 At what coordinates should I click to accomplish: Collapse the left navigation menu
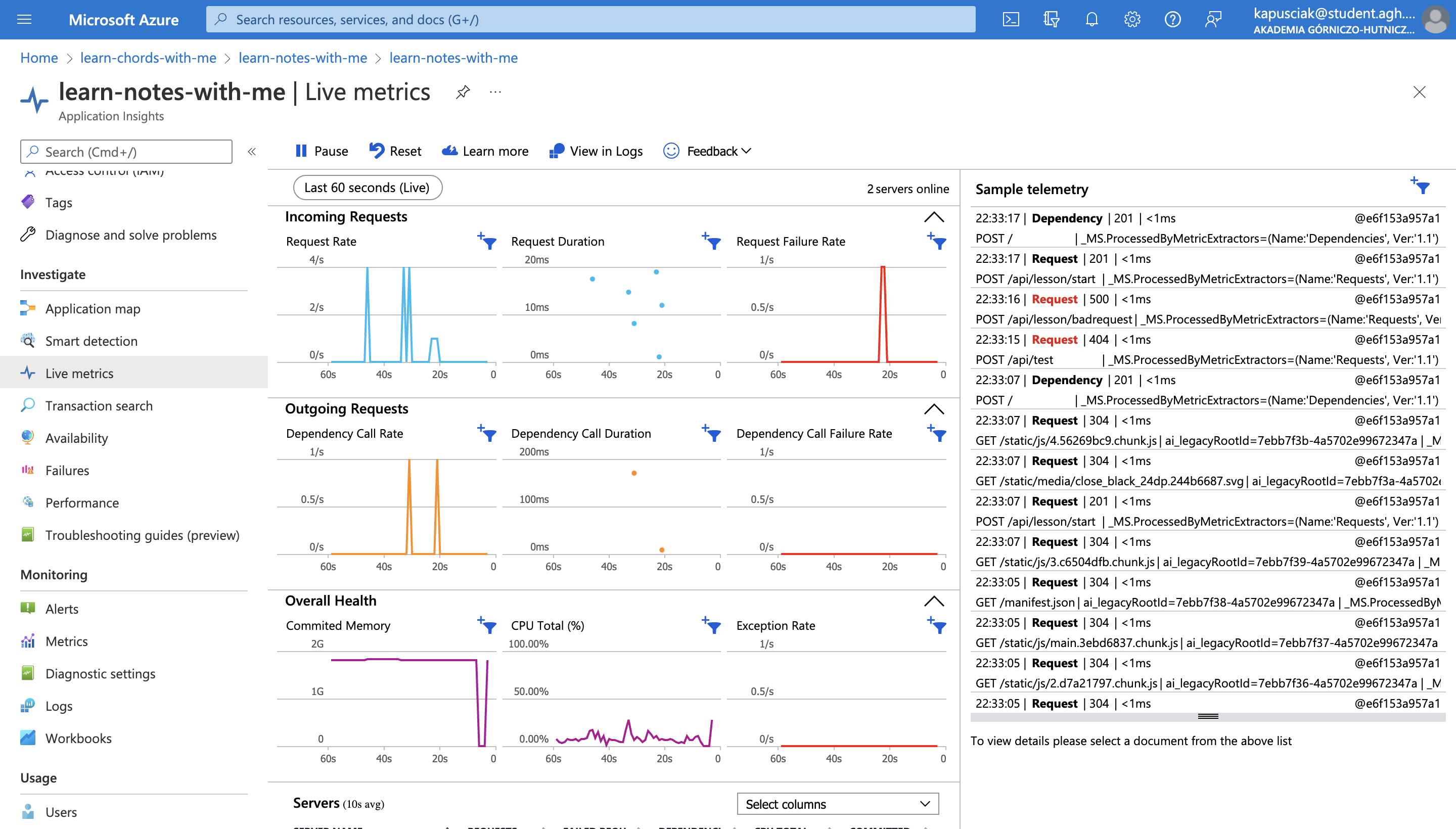click(252, 152)
